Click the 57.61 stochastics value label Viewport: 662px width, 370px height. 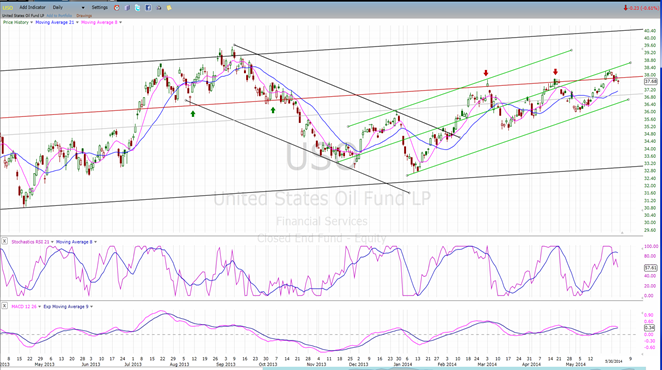pos(651,268)
